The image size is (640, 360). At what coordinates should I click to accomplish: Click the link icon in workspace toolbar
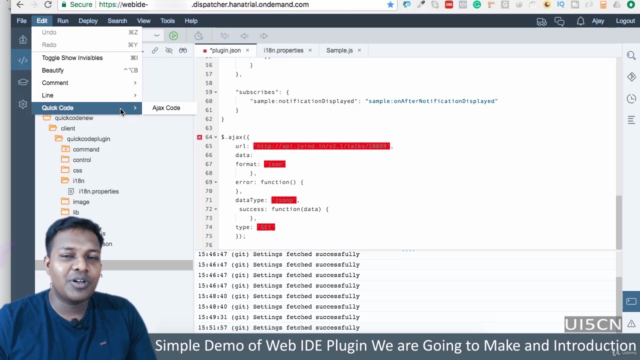pyautogui.click(x=155, y=51)
